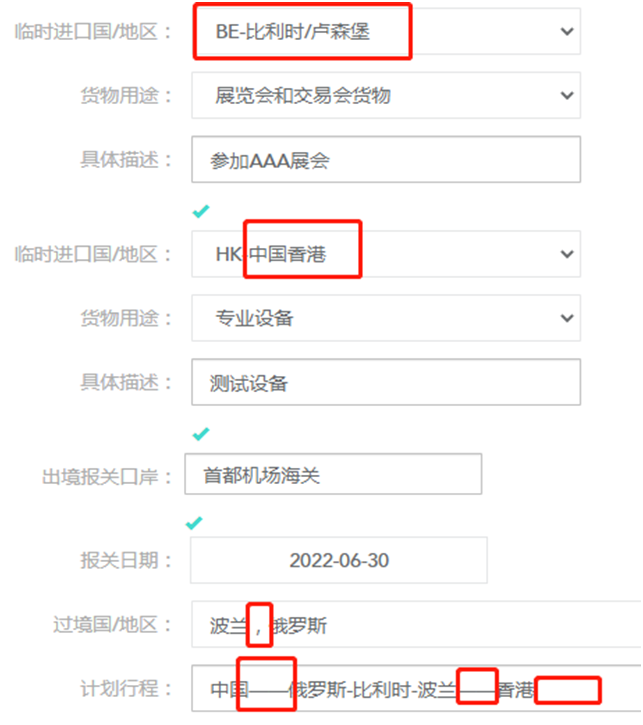Click the 参加AAA展会 description field
This screenshot has width=643, height=725.
[385, 160]
